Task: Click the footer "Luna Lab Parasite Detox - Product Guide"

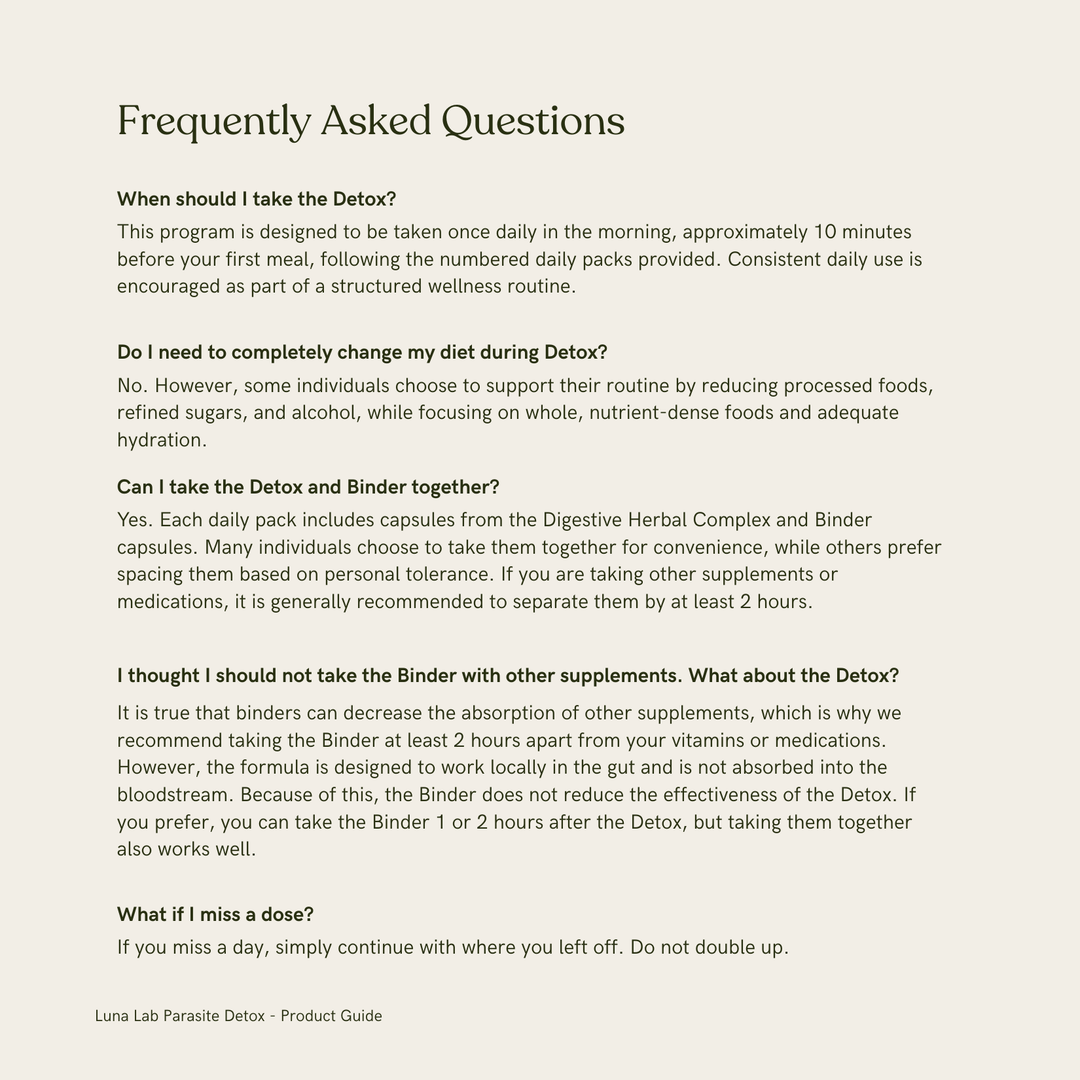Action: coord(238,1016)
